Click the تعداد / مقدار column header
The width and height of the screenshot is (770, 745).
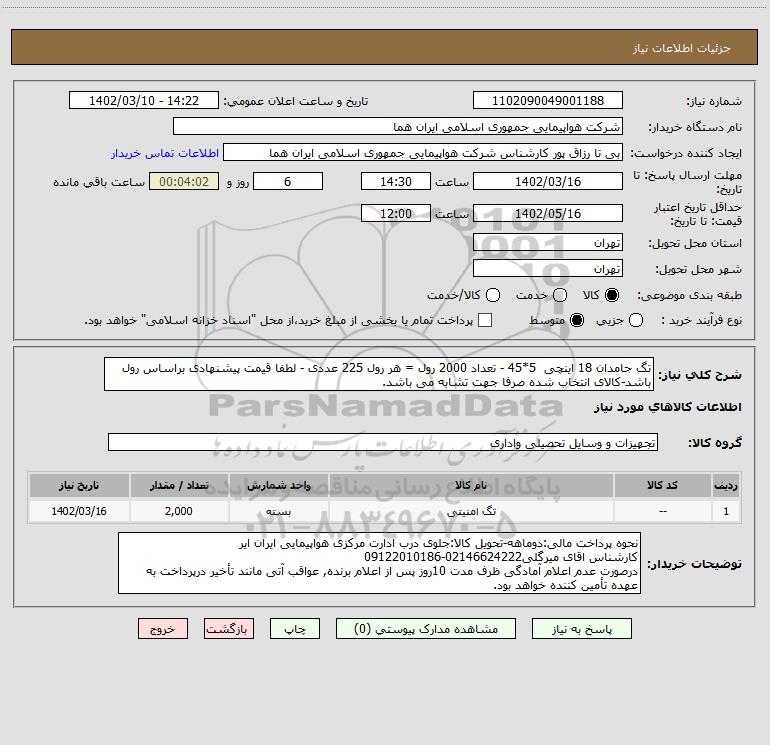coord(179,485)
